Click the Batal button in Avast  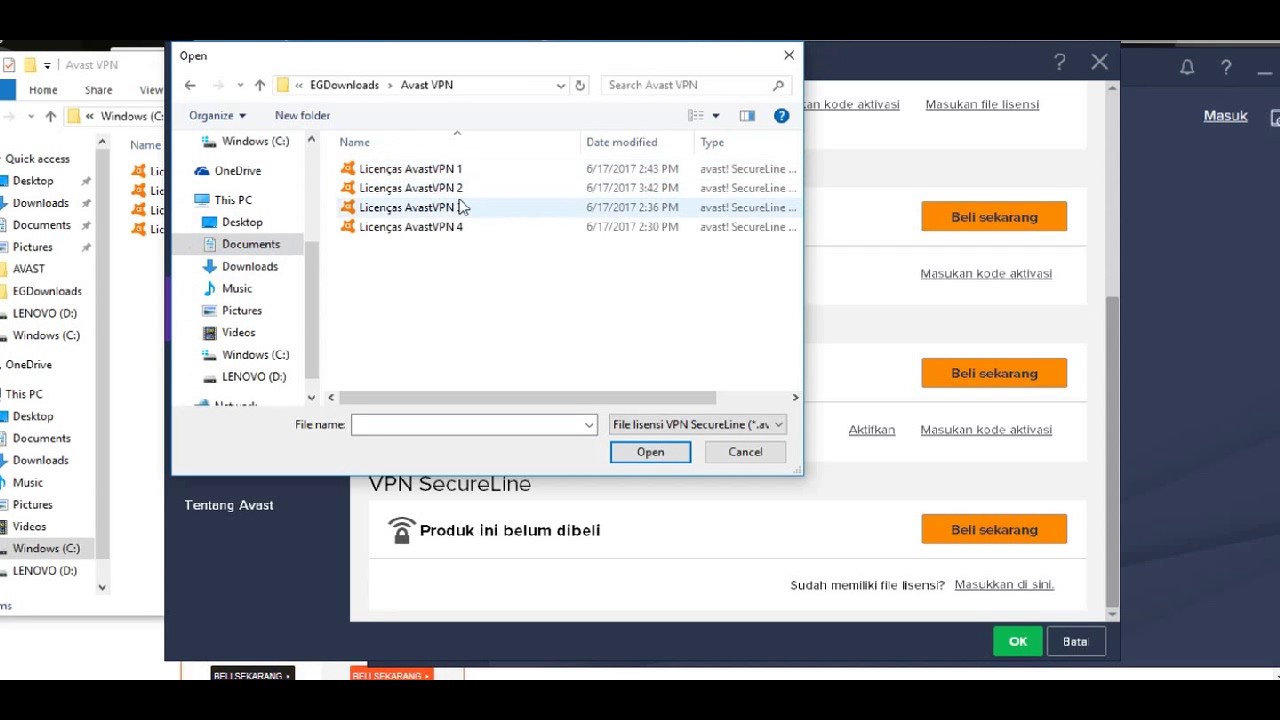[1075, 642]
